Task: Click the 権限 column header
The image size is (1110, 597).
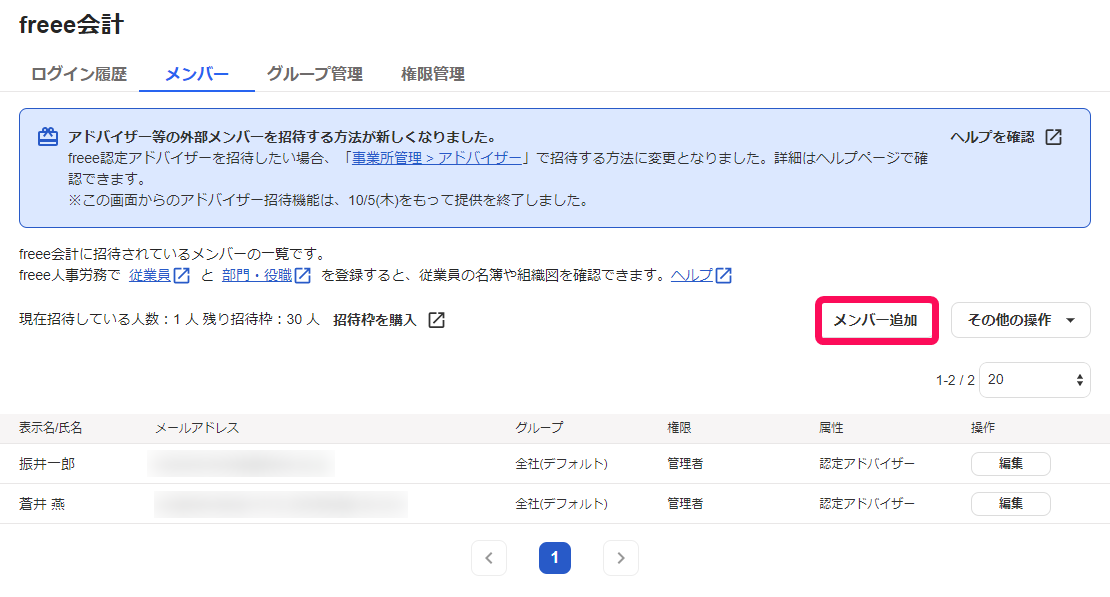Action: click(x=679, y=428)
